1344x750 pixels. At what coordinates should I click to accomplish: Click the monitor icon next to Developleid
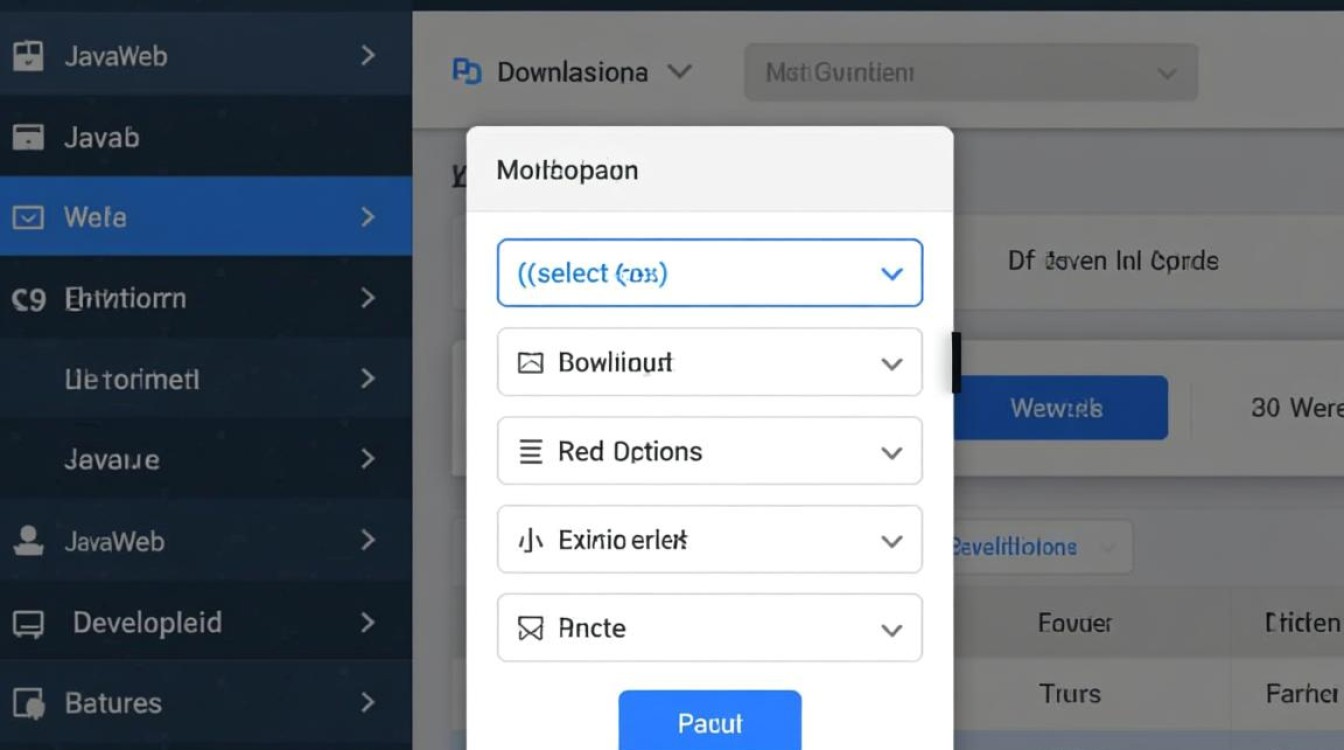[28, 624]
